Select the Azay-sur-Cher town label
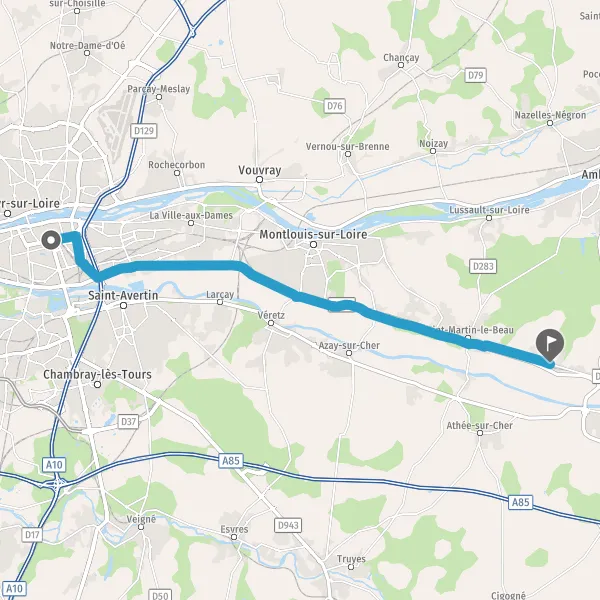Screen dimensions: 600x600 coord(349,345)
